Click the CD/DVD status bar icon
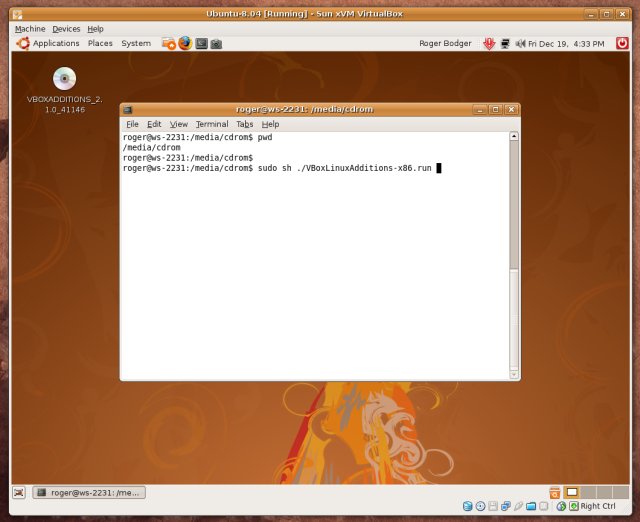The width and height of the screenshot is (640, 522). pos(480,506)
